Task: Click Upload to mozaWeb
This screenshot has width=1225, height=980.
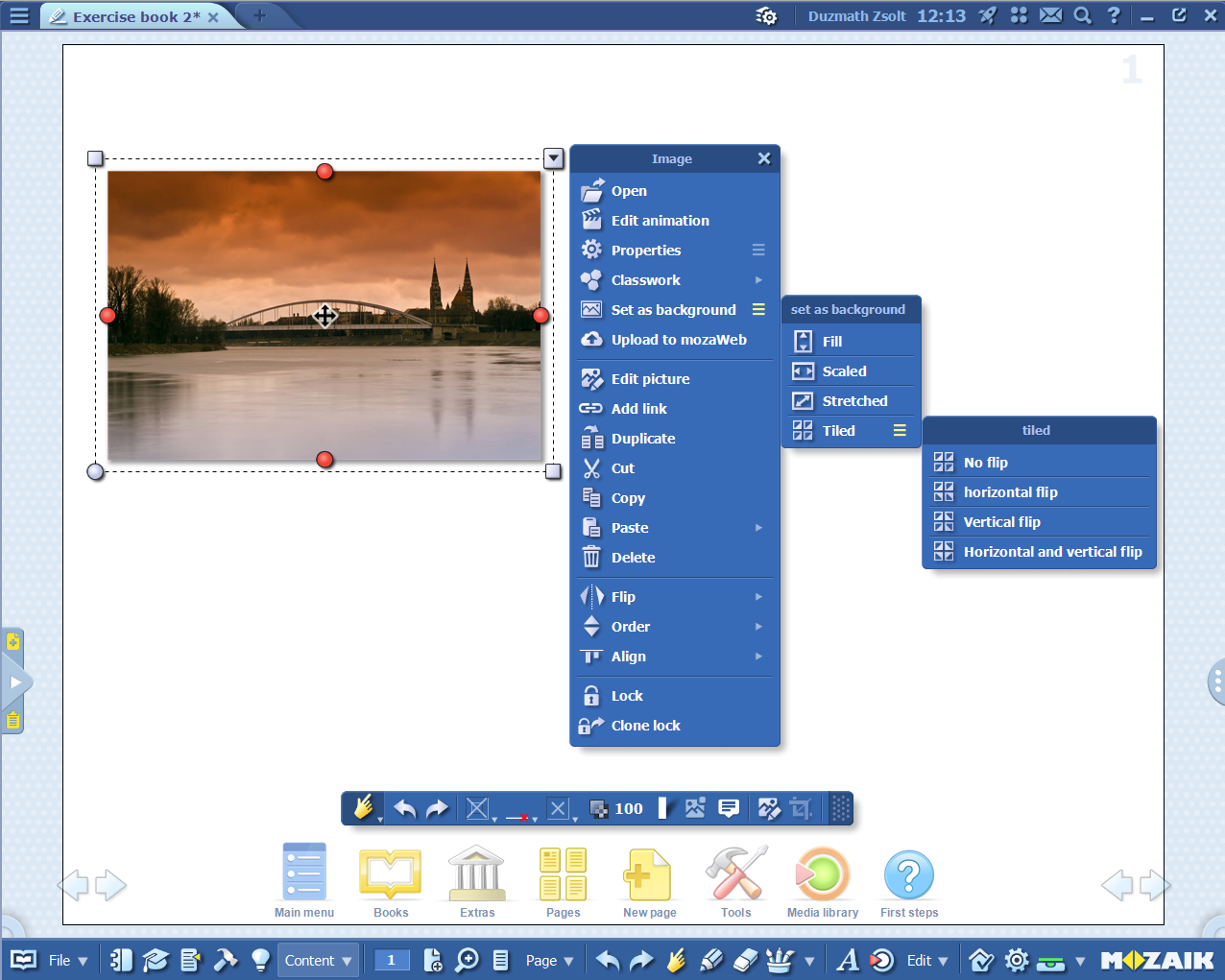Action: [678, 340]
